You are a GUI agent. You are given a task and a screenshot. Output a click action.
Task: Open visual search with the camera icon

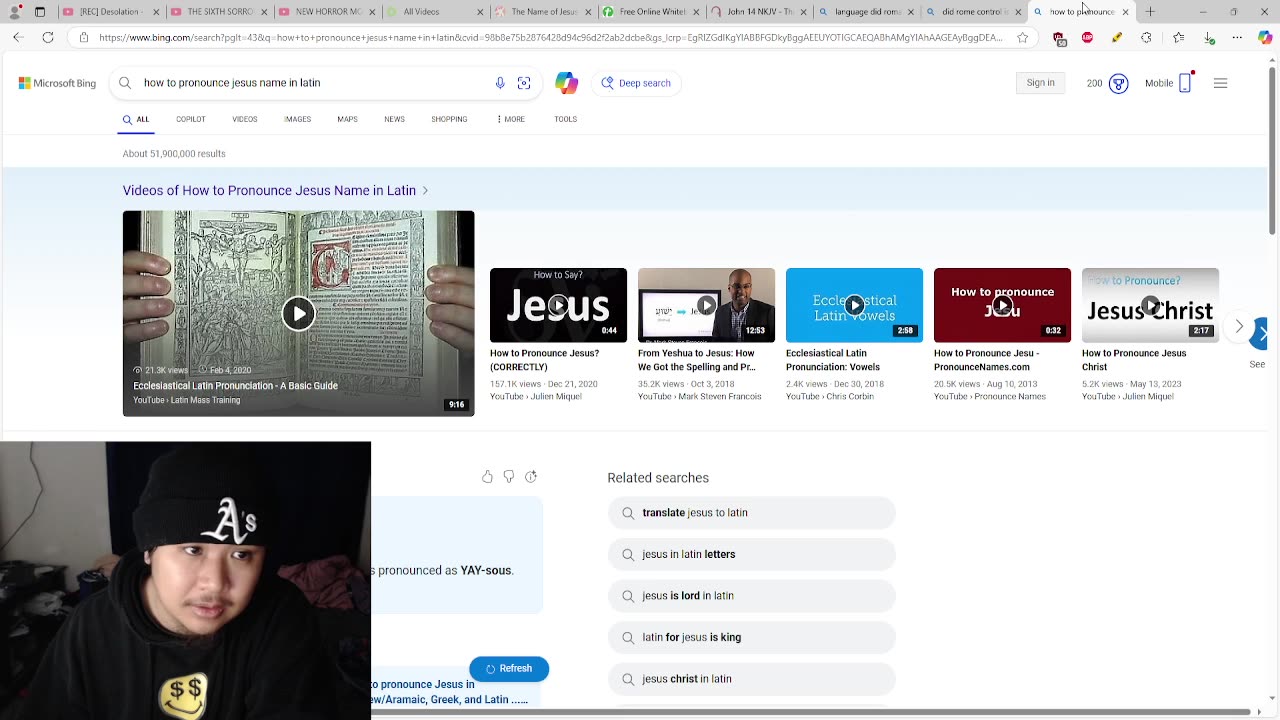[x=524, y=83]
